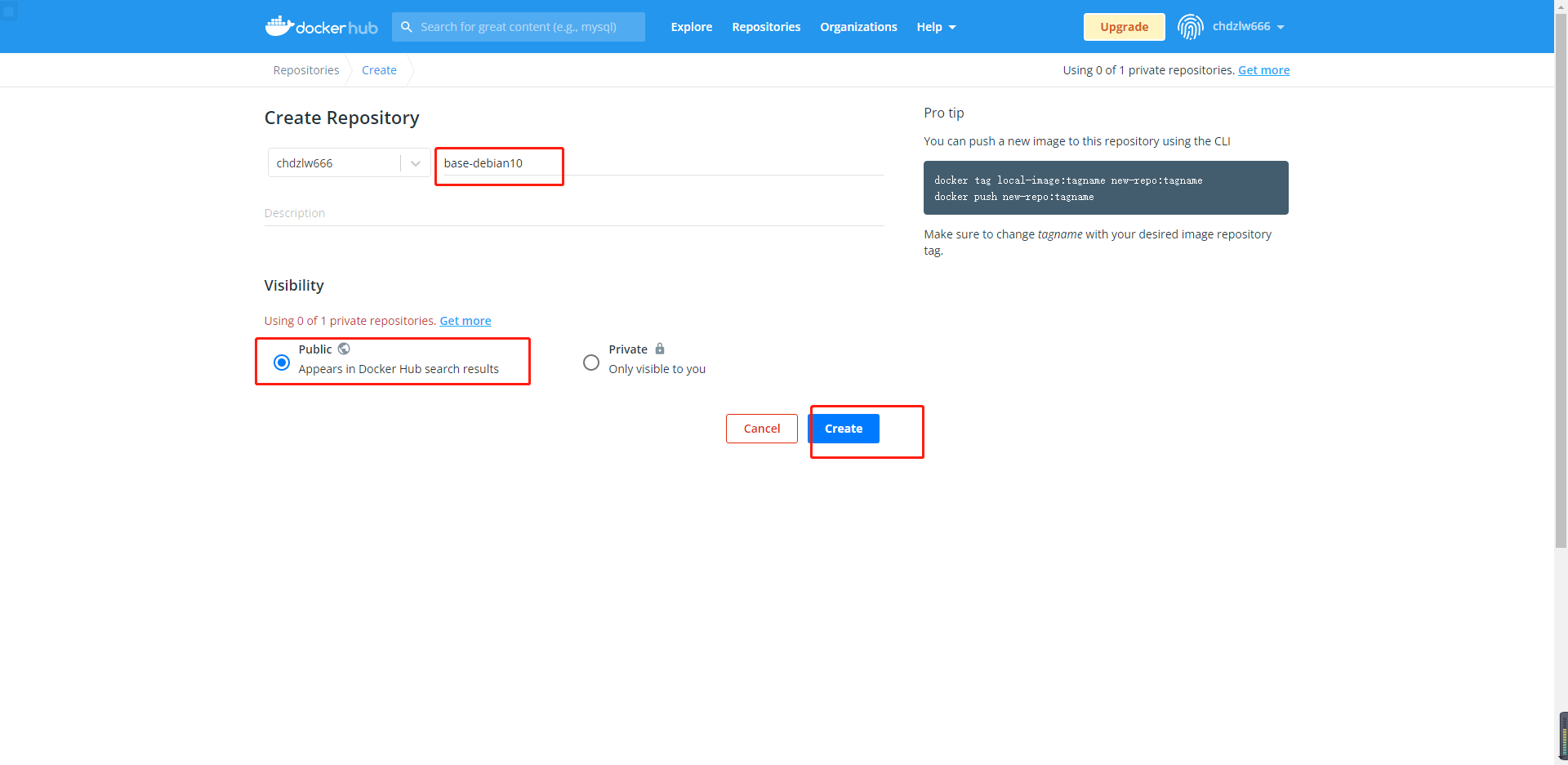Open the chdzlw666 account menu
1568x765 pixels.
point(1248,27)
